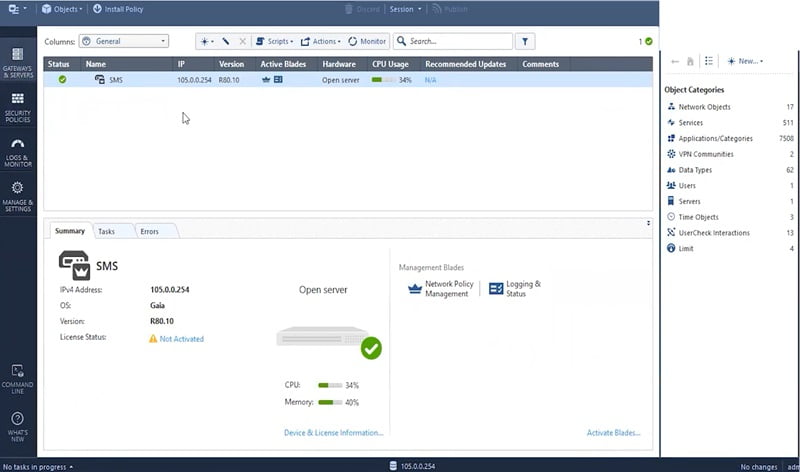Click the Network Policy Management blade icon in row
The height and width of the screenshot is (472, 800).
point(266,80)
